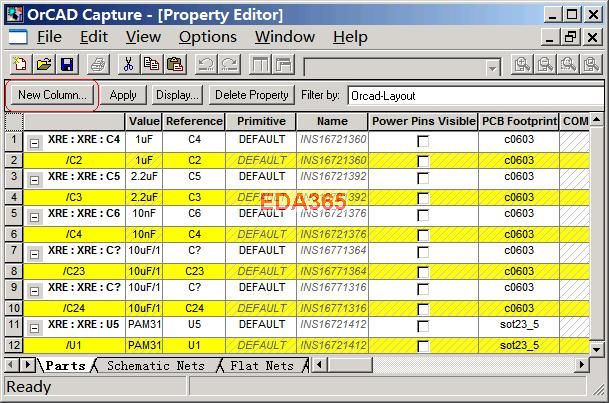Click the tab scroll left arrow
Screen dimensions: 609x403
(11, 365)
